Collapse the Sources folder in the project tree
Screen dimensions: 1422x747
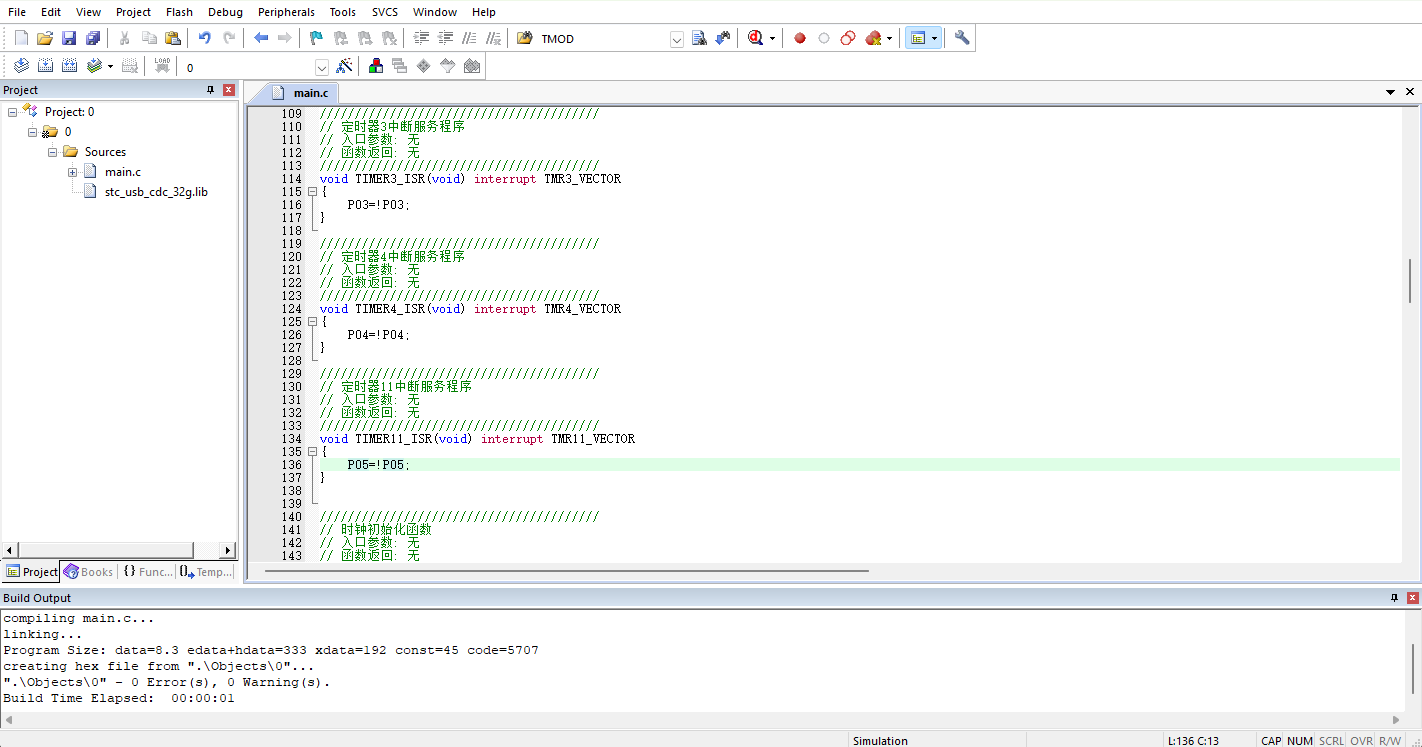tap(53, 152)
